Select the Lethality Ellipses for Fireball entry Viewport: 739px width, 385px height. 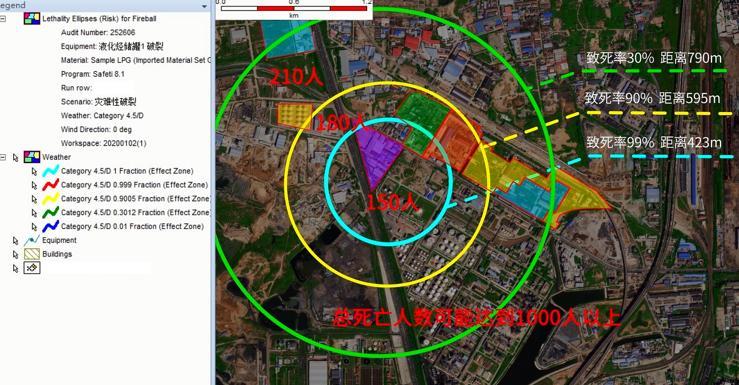(x=99, y=18)
